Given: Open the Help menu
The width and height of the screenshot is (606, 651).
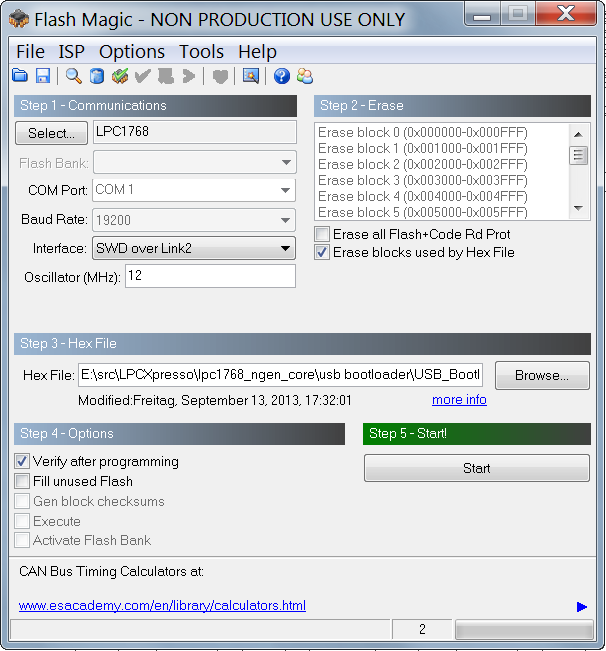Looking at the screenshot, I should 257,52.
